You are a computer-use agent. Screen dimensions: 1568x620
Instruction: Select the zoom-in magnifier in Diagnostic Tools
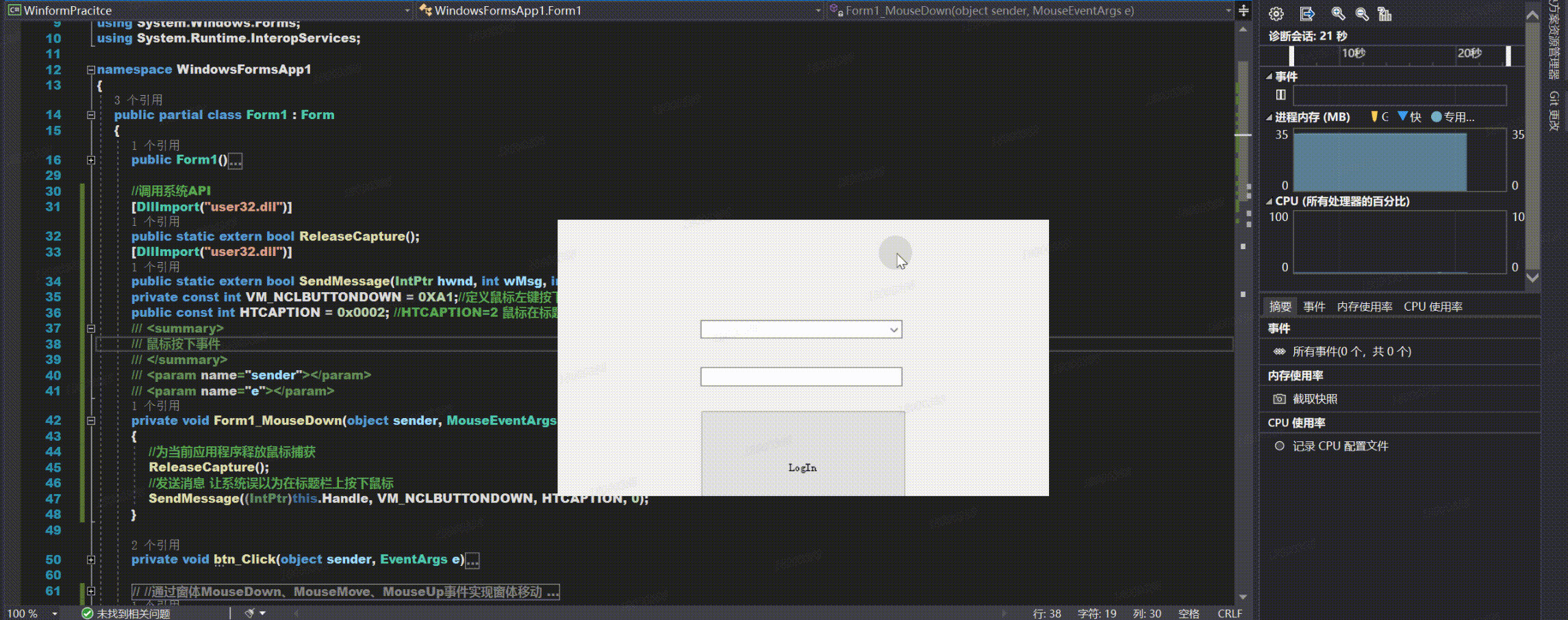point(1339,14)
